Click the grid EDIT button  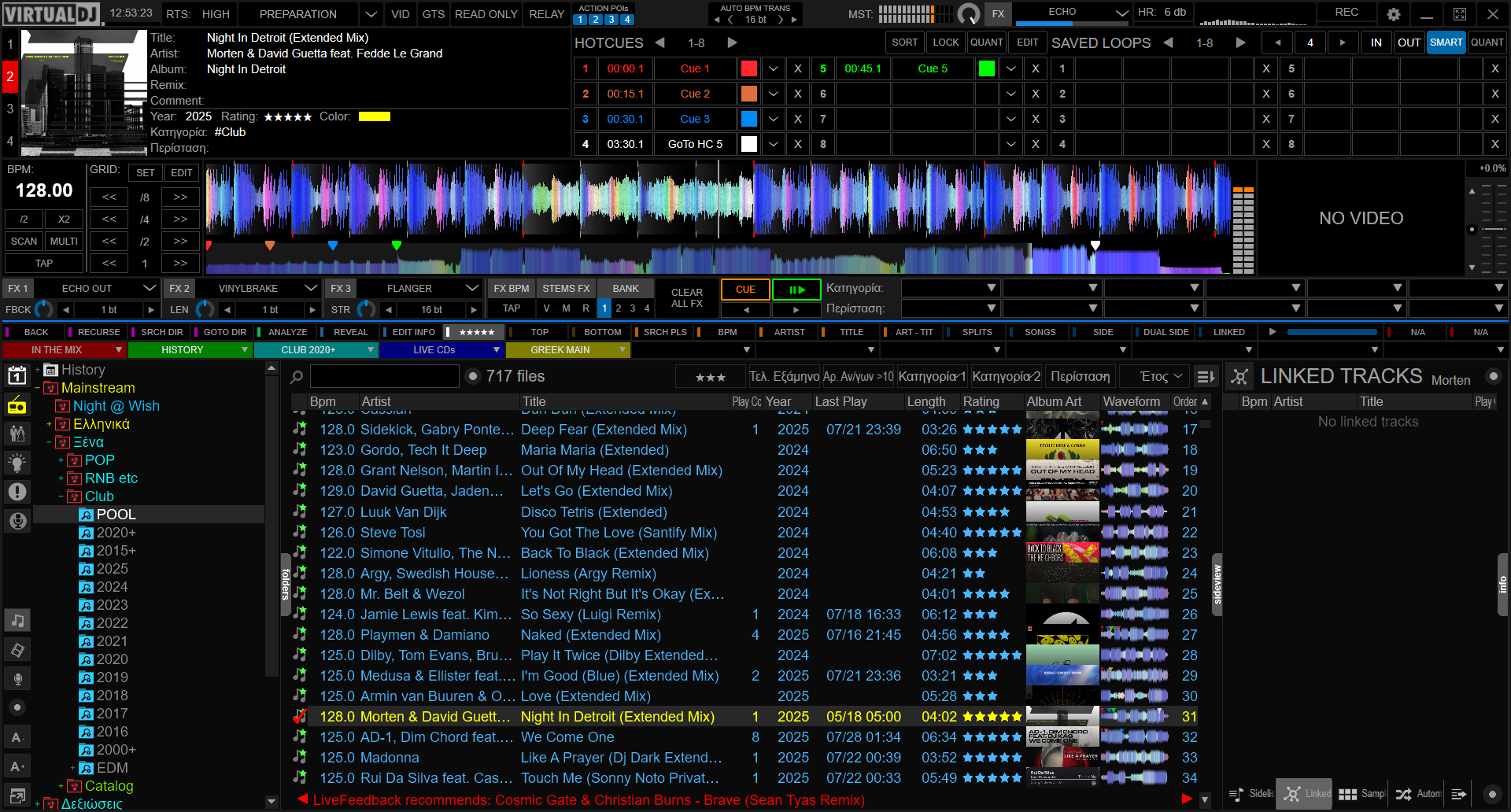[x=182, y=173]
